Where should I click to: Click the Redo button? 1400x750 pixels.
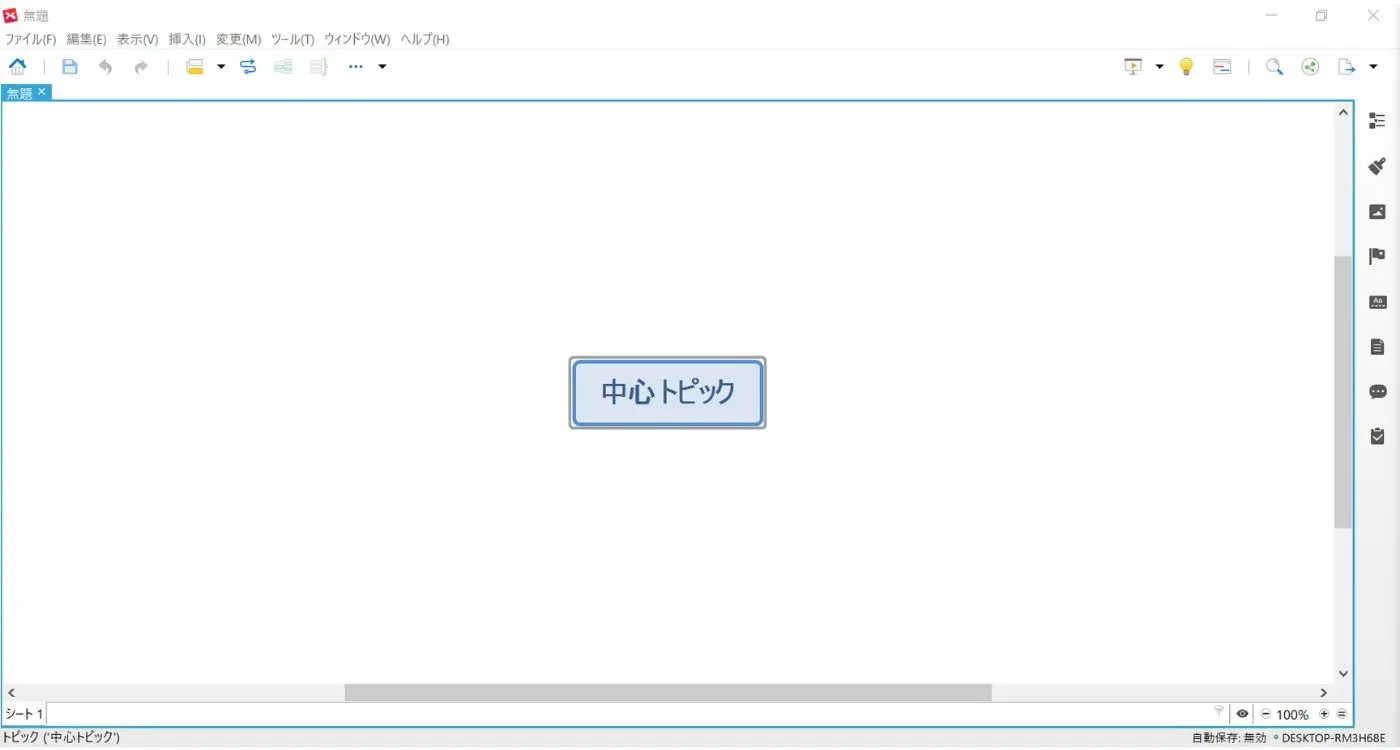(x=140, y=66)
